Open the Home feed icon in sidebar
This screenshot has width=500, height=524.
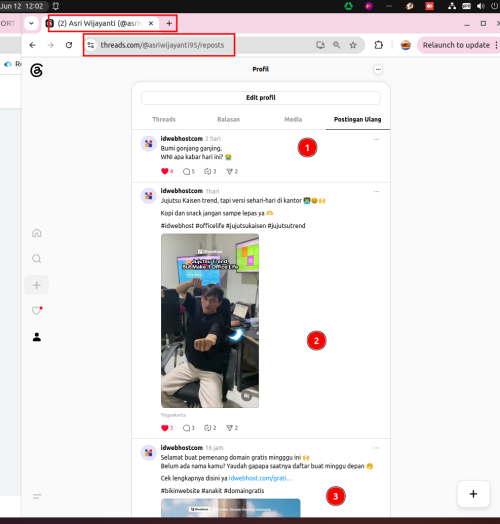[37, 233]
